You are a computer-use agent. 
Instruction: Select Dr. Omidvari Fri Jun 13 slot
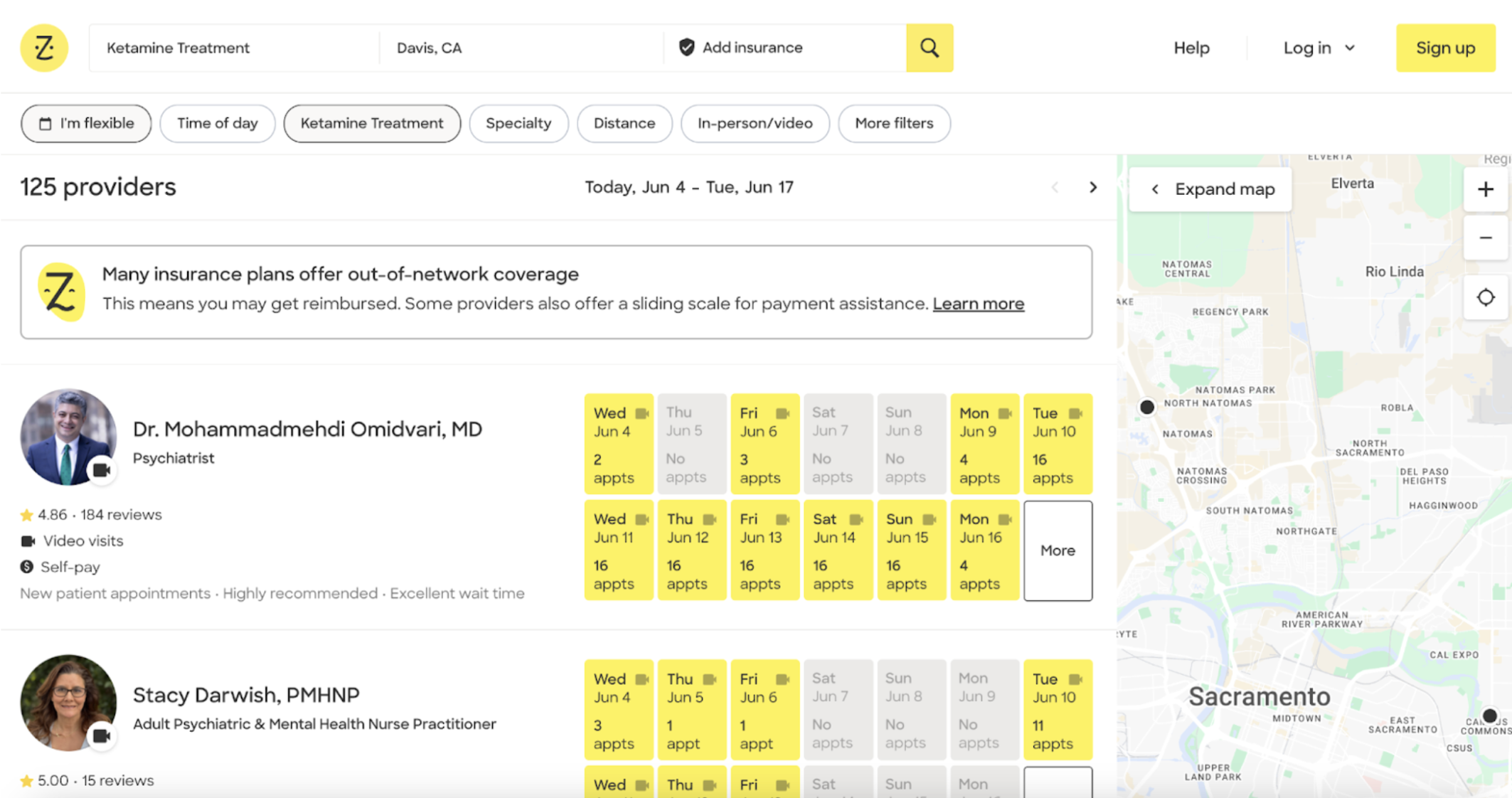[765, 550]
